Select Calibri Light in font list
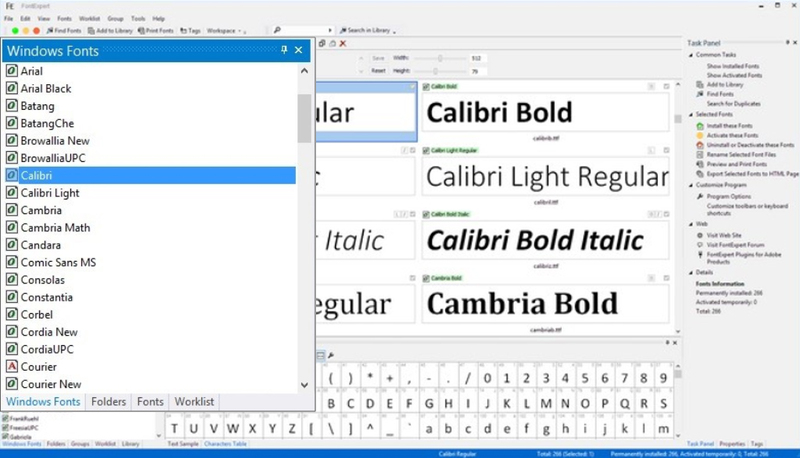 pos(50,193)
